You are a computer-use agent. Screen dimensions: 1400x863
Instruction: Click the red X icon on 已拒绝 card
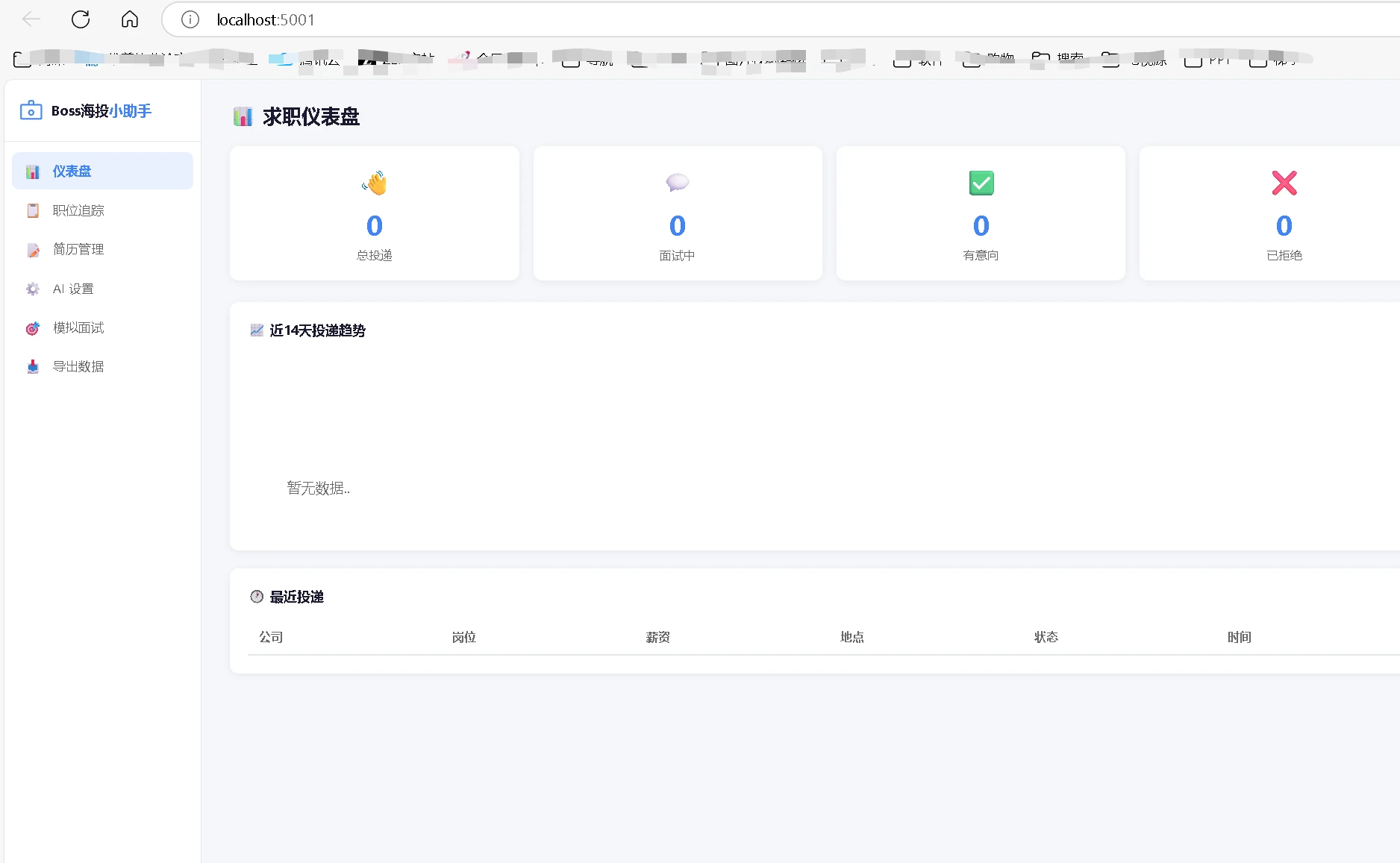1284,183
